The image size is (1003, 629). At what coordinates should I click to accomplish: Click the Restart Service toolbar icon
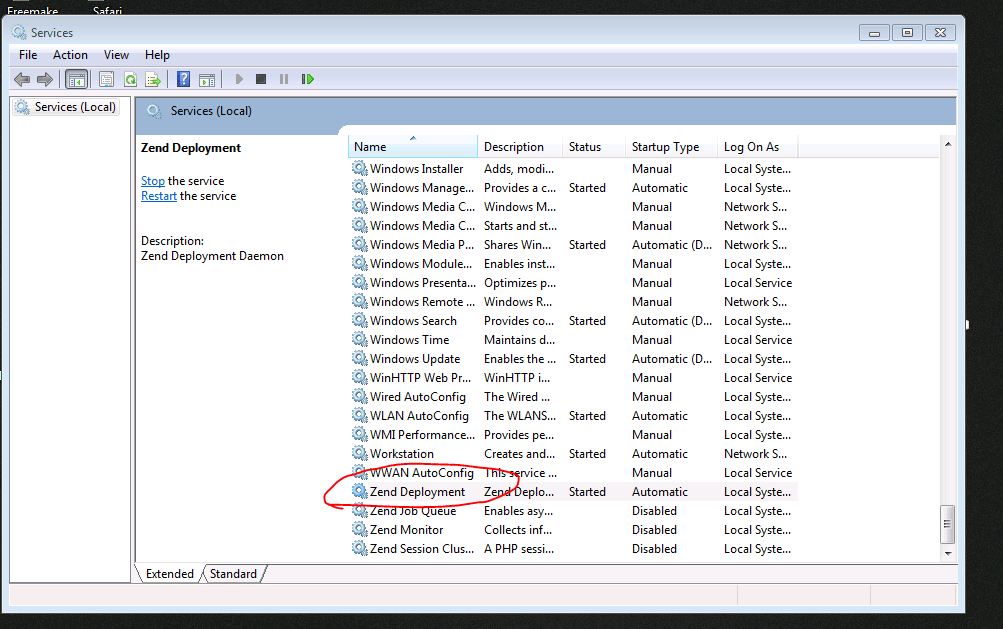pyautogui.click(x=308, y=79)
